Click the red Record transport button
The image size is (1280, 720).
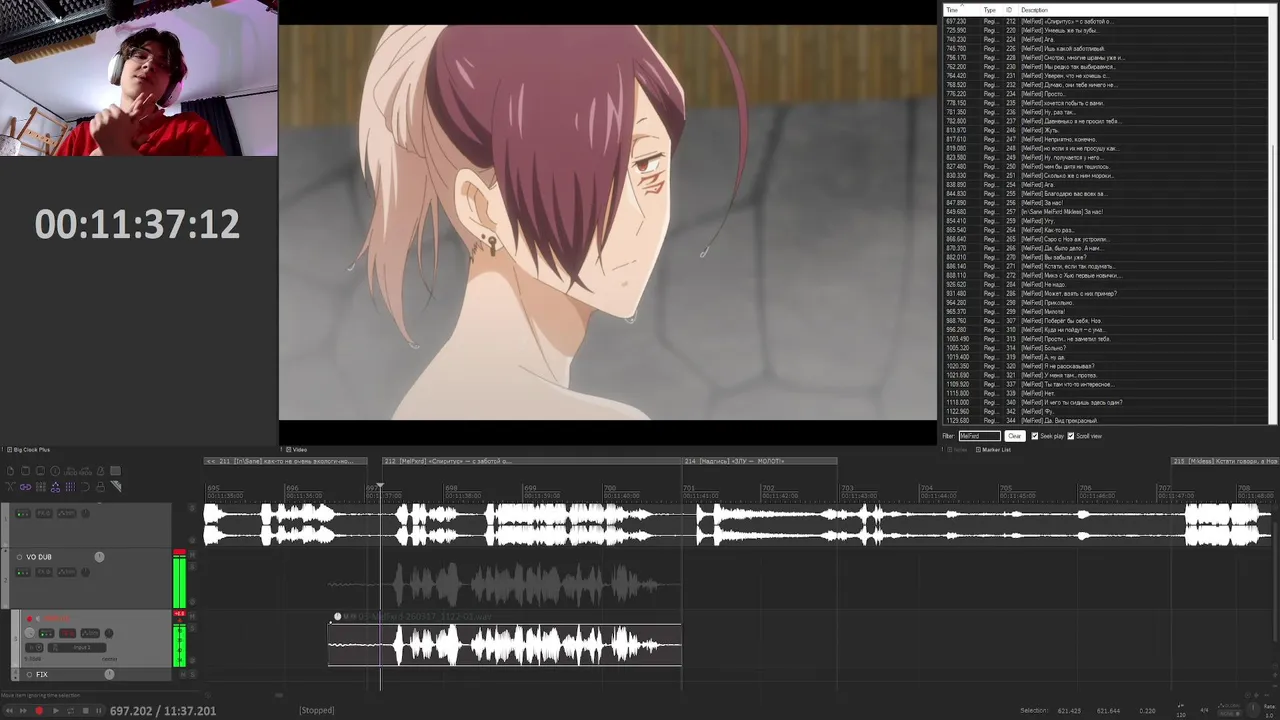point(39,710)
